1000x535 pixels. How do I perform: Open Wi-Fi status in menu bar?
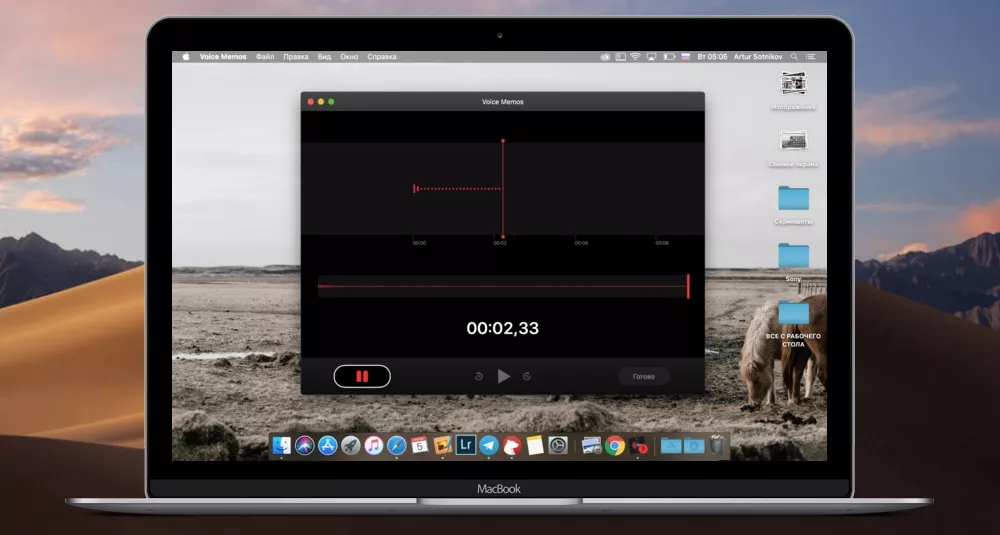(635, 57)
